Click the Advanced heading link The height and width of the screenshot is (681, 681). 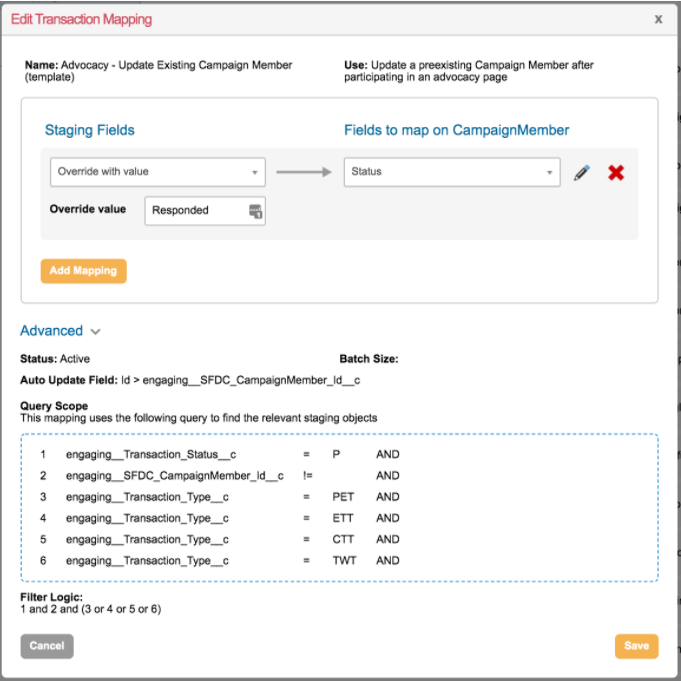tap(51, 331)
